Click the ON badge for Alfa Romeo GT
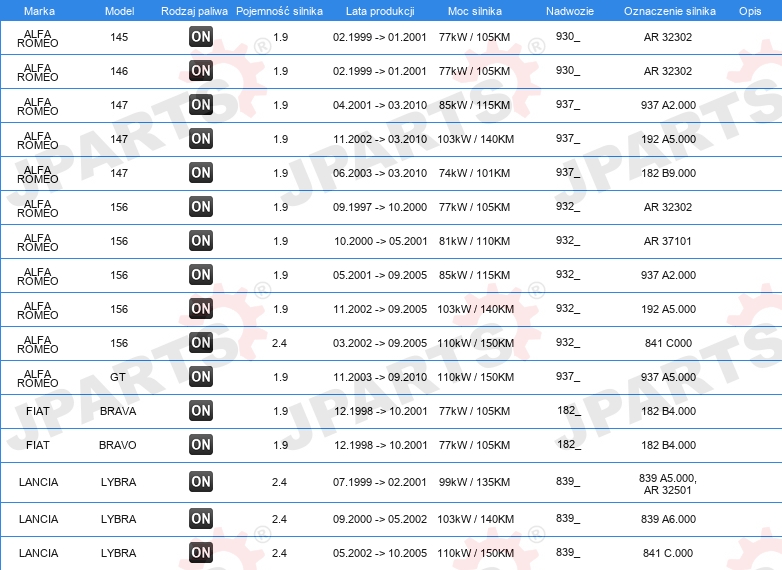 pyautogui.click(x=201, y=377)
